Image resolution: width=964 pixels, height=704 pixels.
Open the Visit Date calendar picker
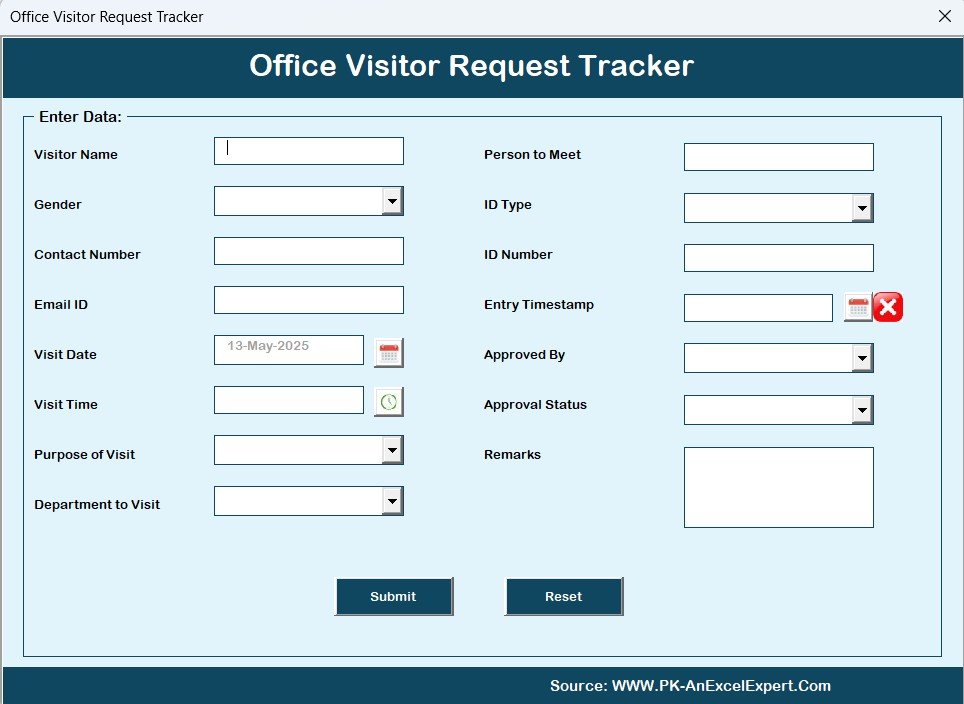[389, 353]
